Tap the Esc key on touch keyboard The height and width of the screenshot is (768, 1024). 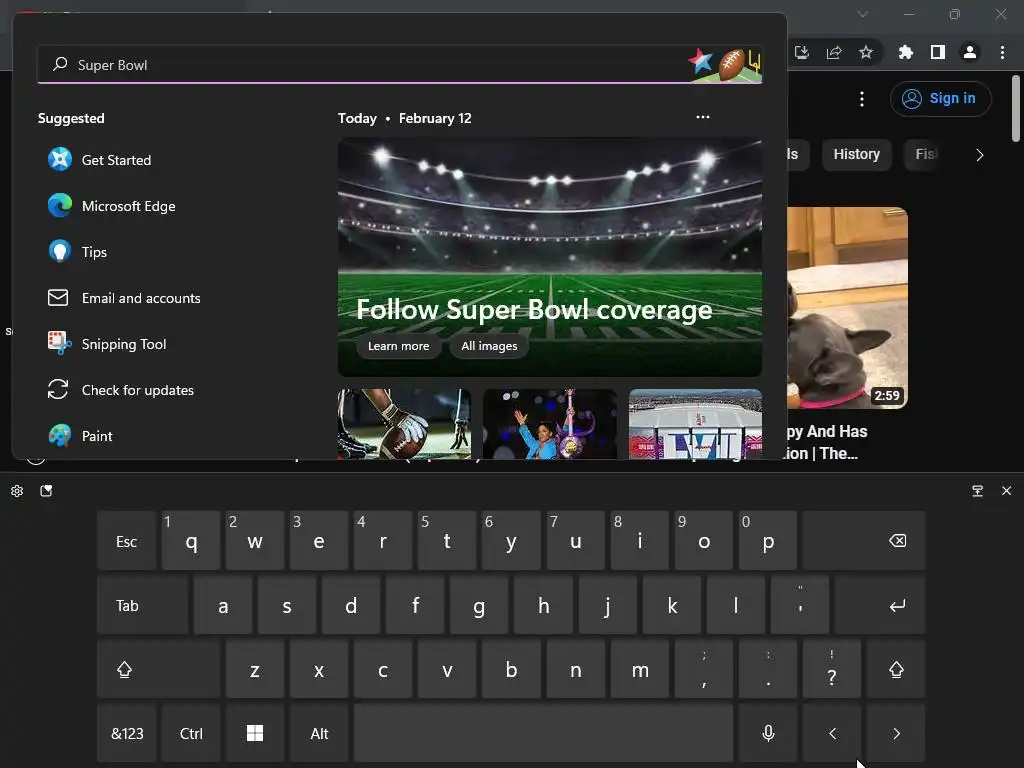[x=127, y=541]
